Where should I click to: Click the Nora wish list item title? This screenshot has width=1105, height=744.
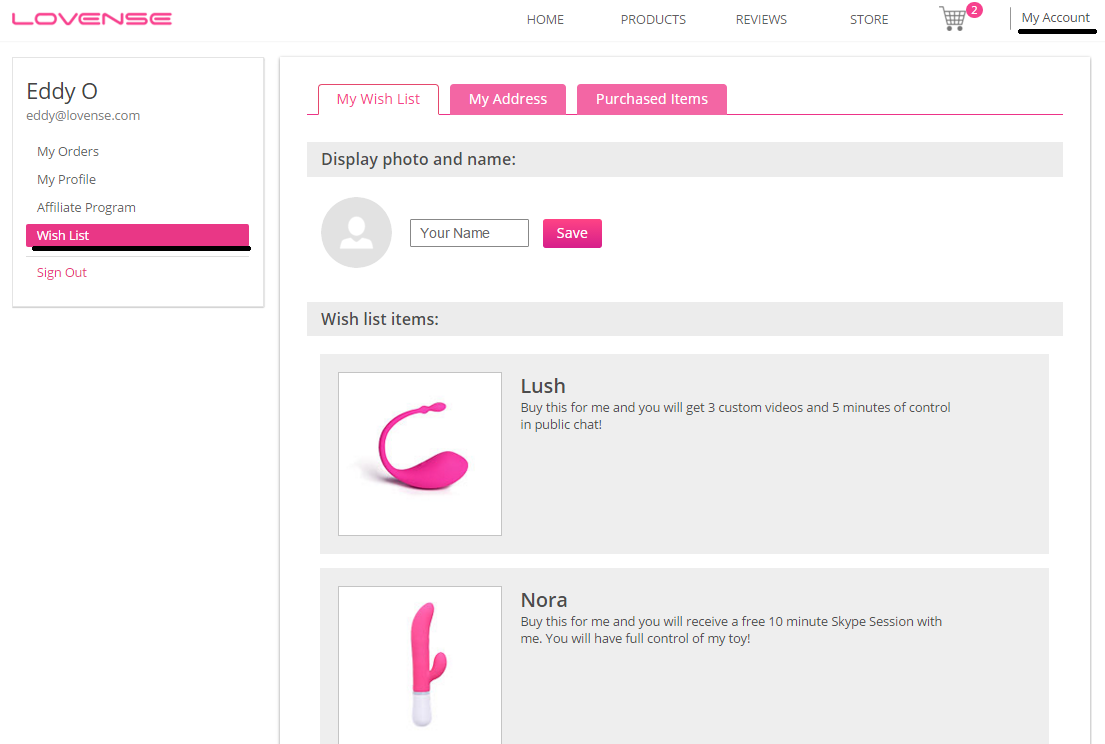click(x=544, y=600)
